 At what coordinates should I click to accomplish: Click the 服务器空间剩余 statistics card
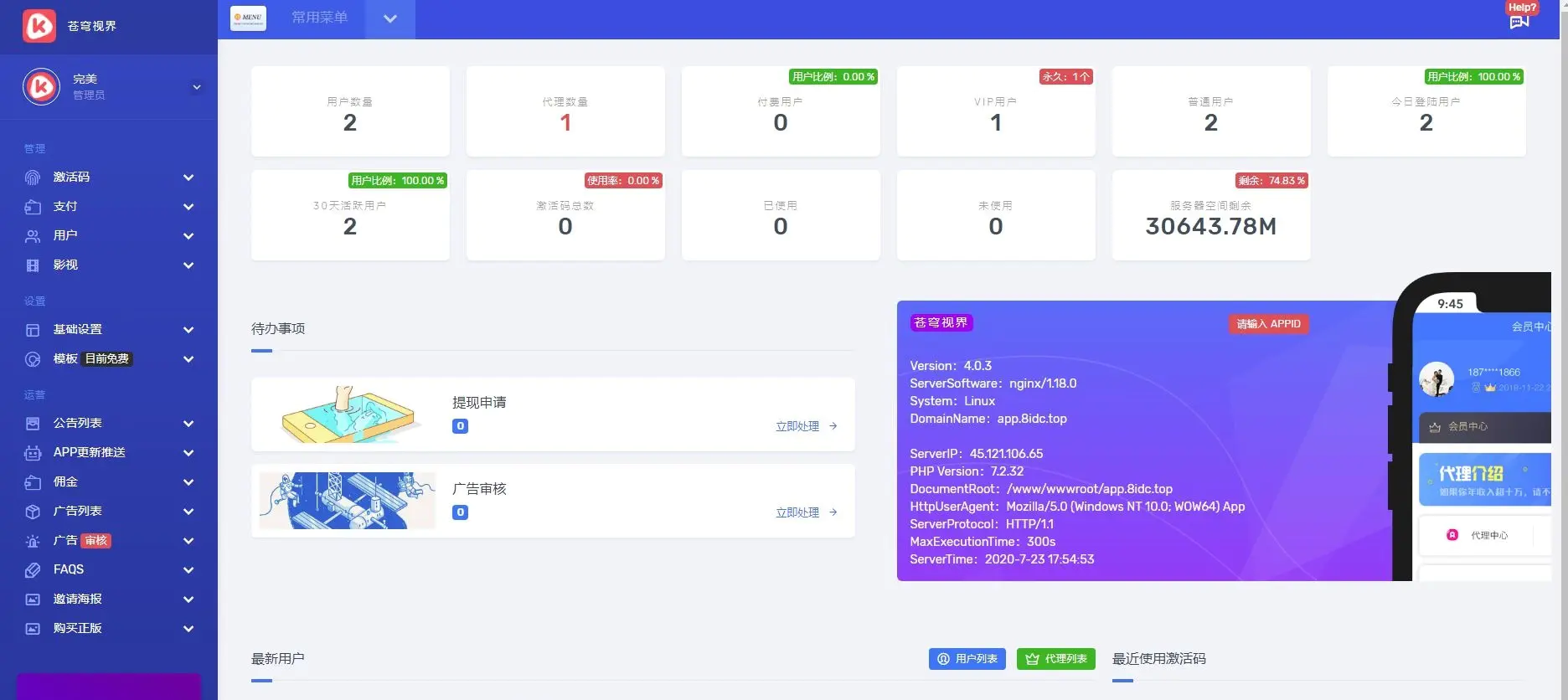pos(1211,215)
